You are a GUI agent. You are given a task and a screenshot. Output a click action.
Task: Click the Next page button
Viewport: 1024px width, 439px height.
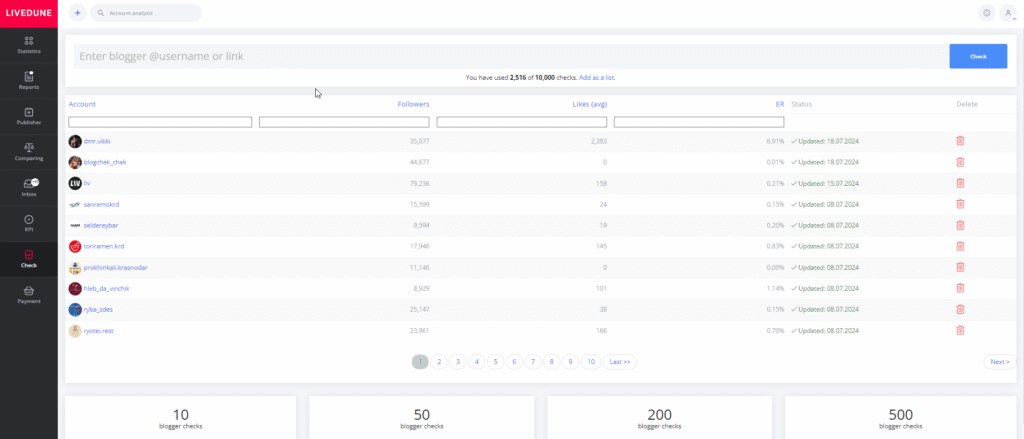[998, 362]
